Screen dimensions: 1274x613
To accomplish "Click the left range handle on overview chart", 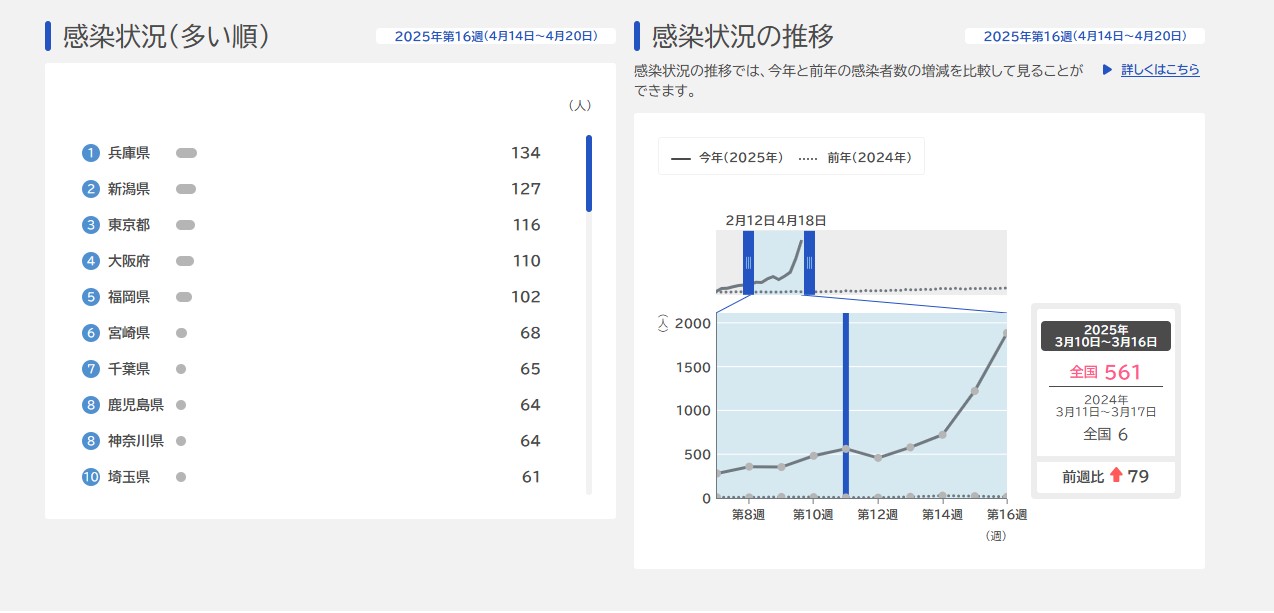I will 748,263.
